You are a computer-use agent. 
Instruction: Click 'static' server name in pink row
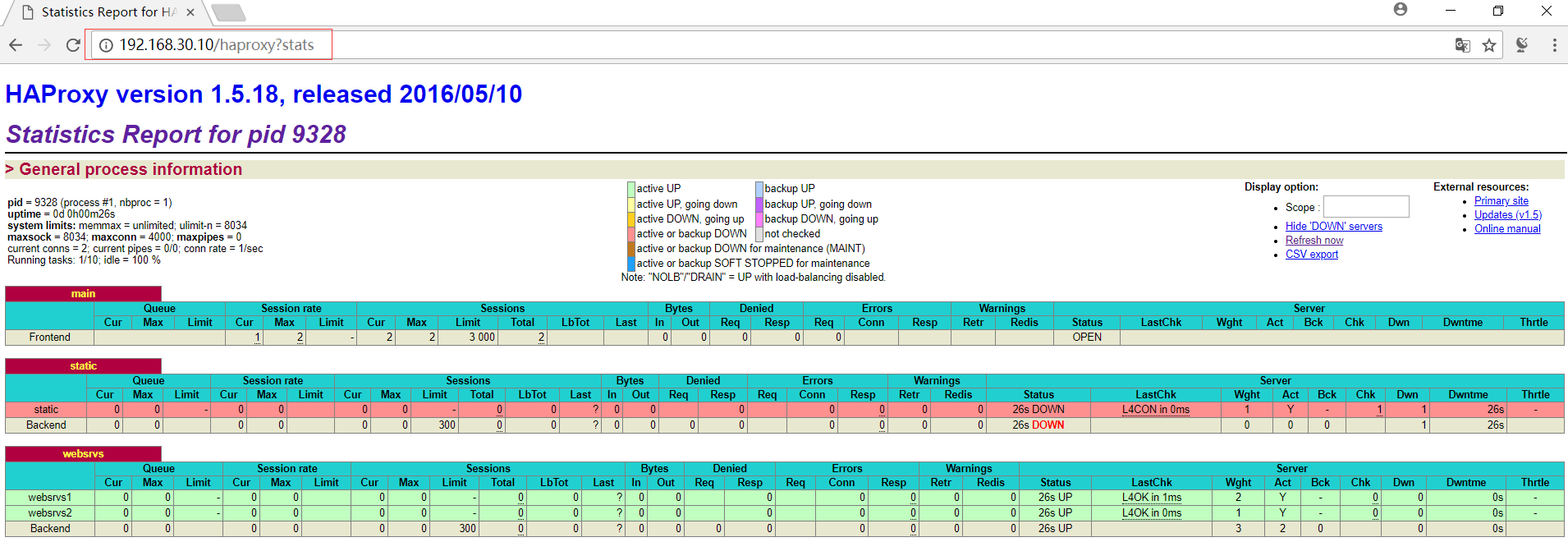(47, 410)
